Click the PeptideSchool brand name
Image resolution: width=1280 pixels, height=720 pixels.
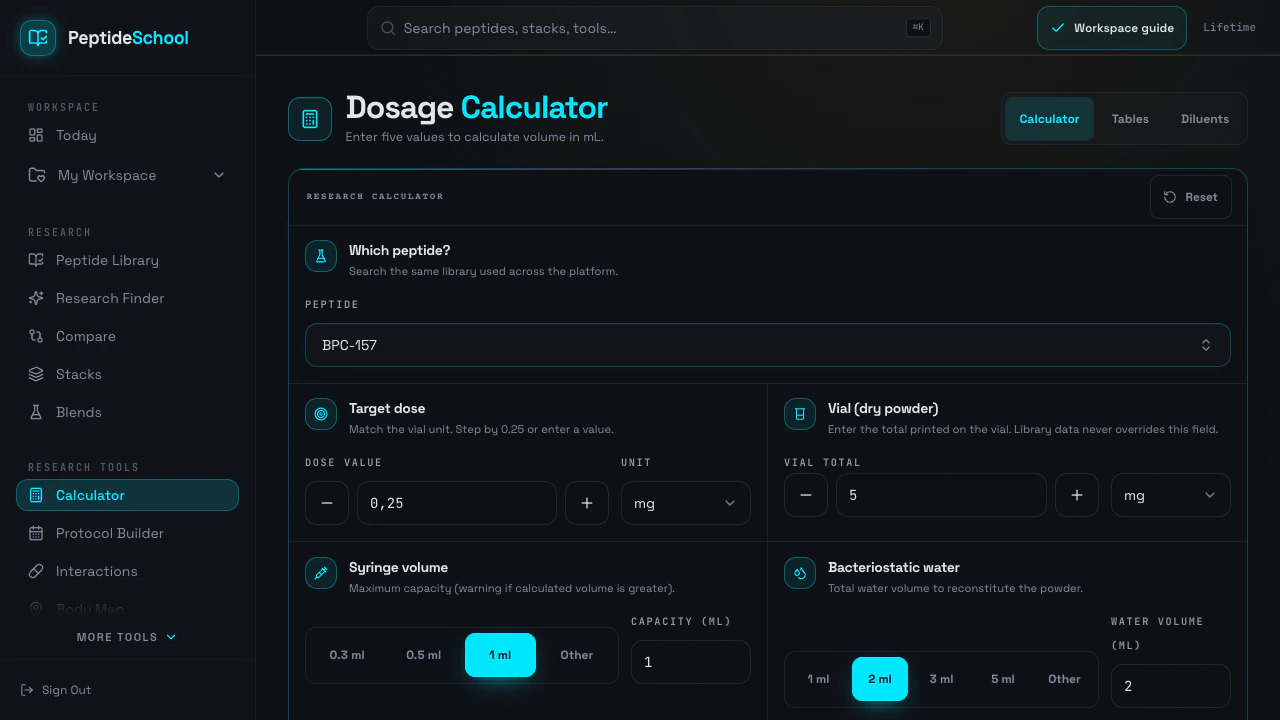pos(128,38)
